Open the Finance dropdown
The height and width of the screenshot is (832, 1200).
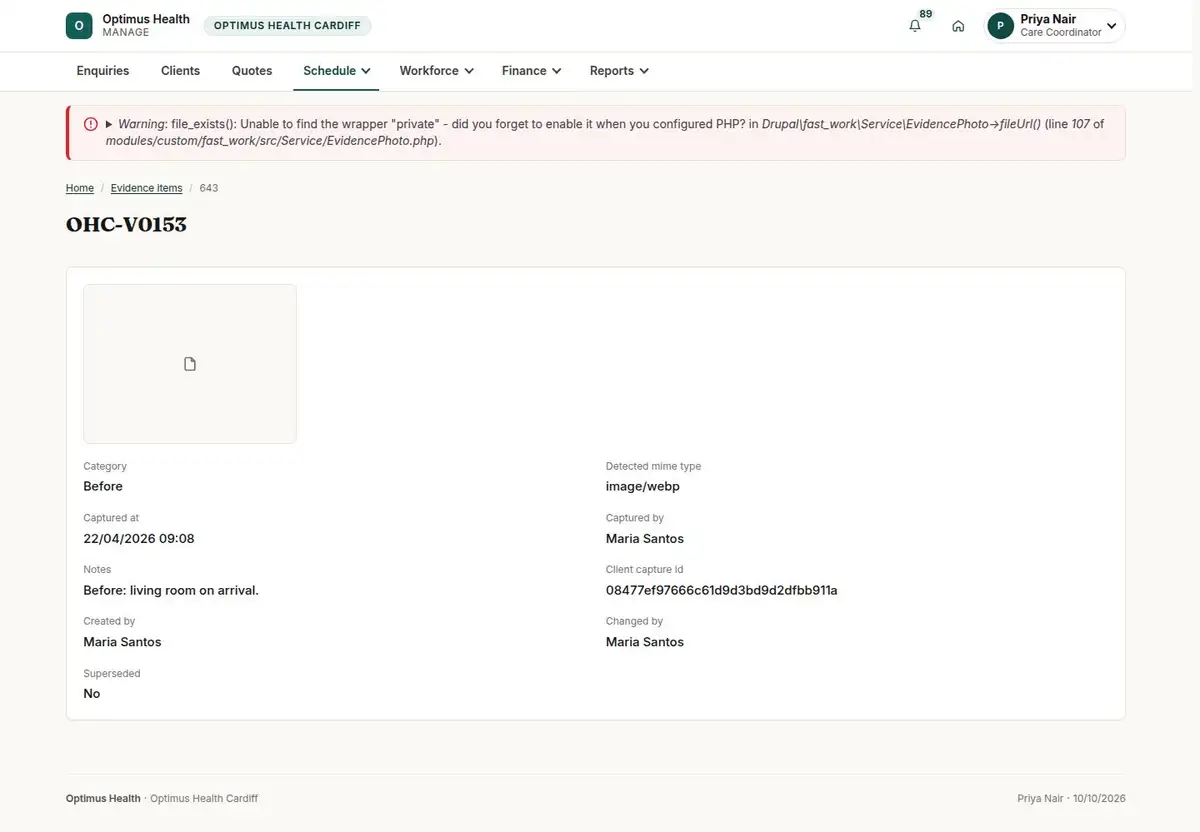pyautogui.click(x=531, y=71)
